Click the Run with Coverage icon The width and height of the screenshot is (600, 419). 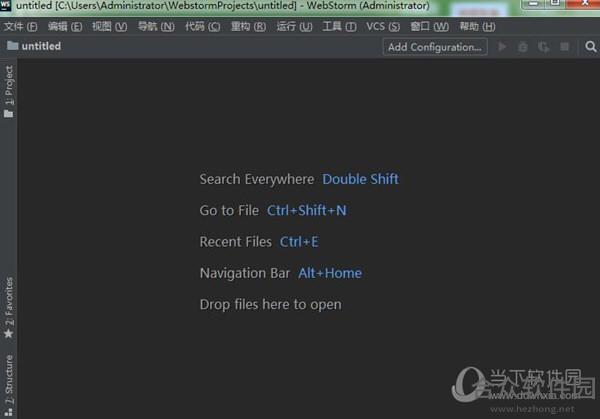[x=543, y=47]
